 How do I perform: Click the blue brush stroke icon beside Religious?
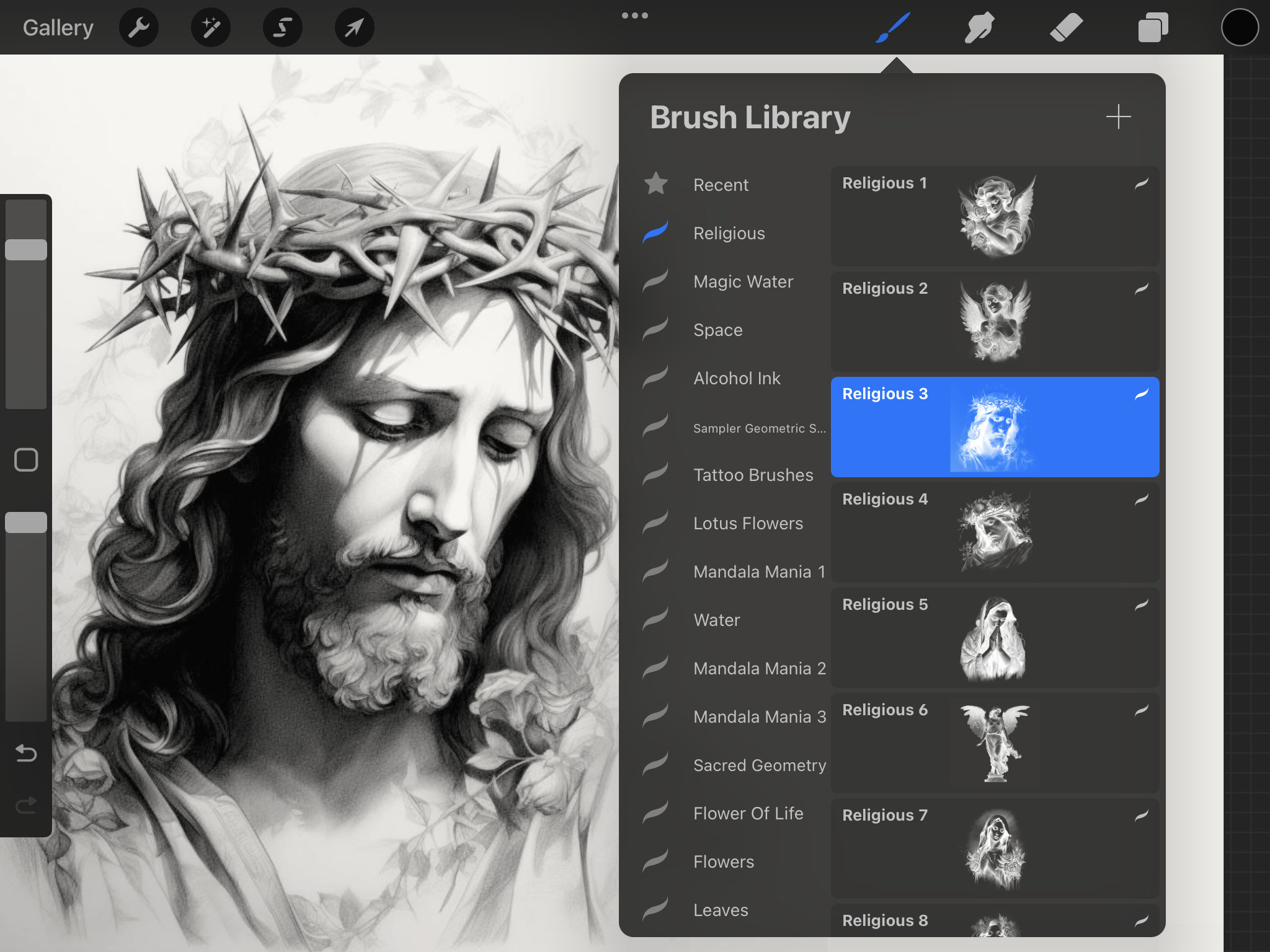[x=655, y=232]
